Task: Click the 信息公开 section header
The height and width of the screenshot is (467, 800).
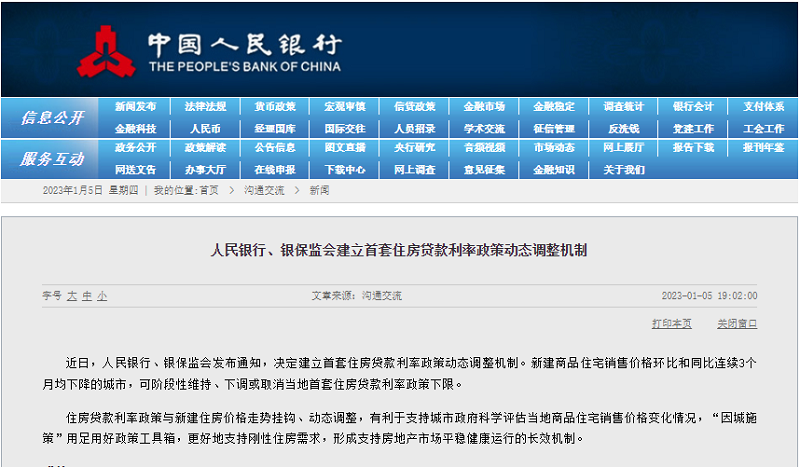Action: [52, 118]
